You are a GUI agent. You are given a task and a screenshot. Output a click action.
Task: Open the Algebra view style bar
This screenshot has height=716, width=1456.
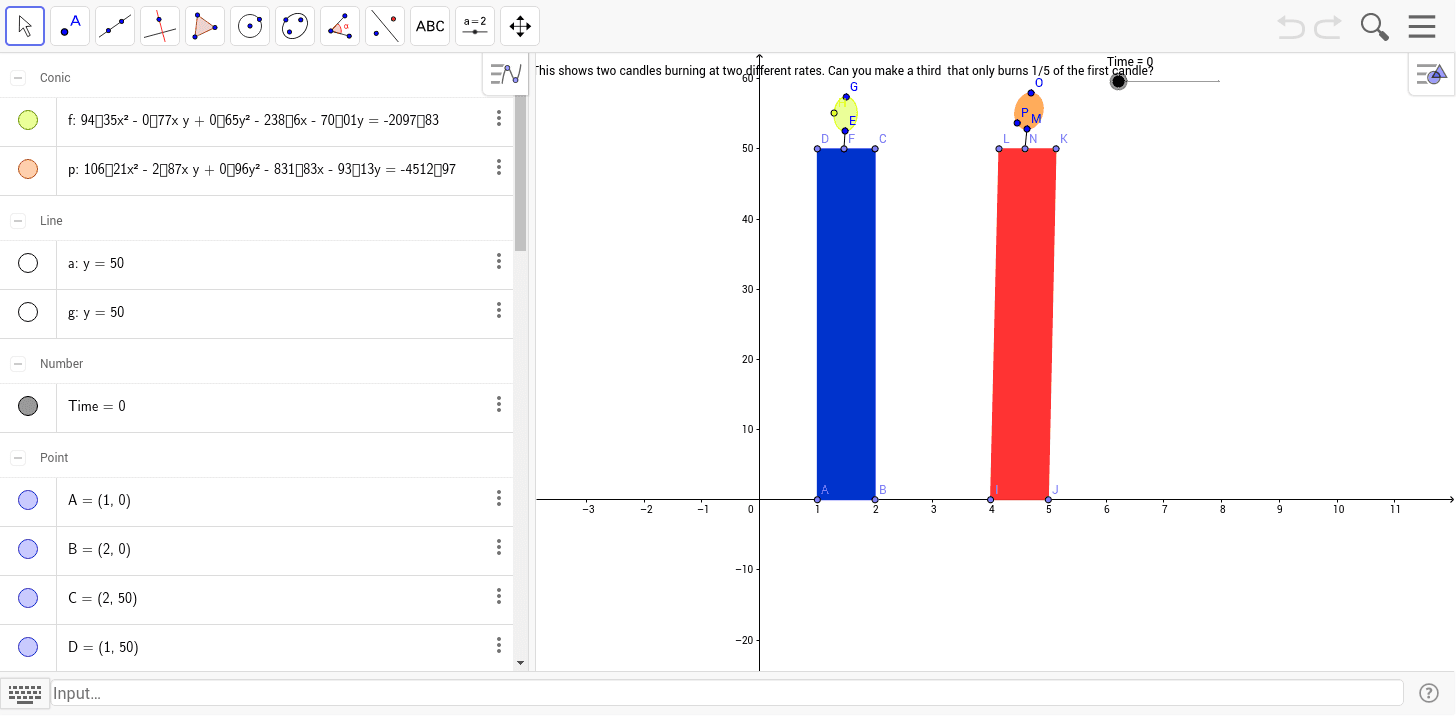coord(506,74)
